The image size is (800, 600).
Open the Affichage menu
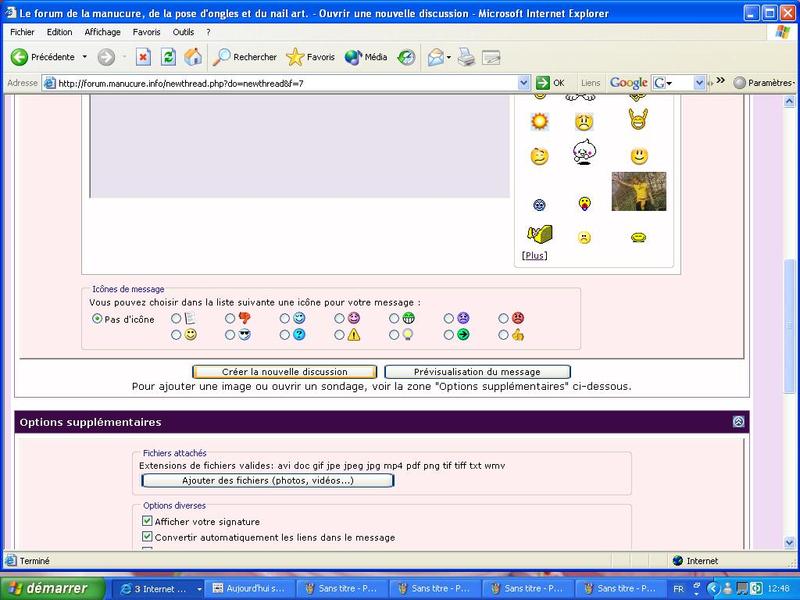click(x=102, y=32)
